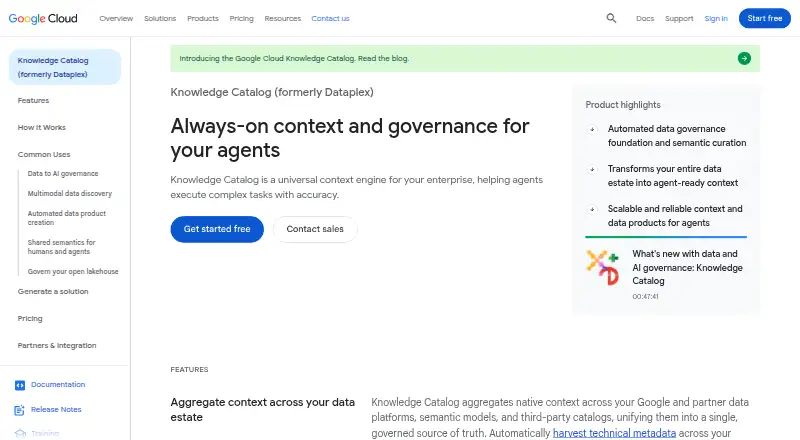Open the Training sidebar link
Viewport: 800px width, 440px height.
tap(45, 433)
